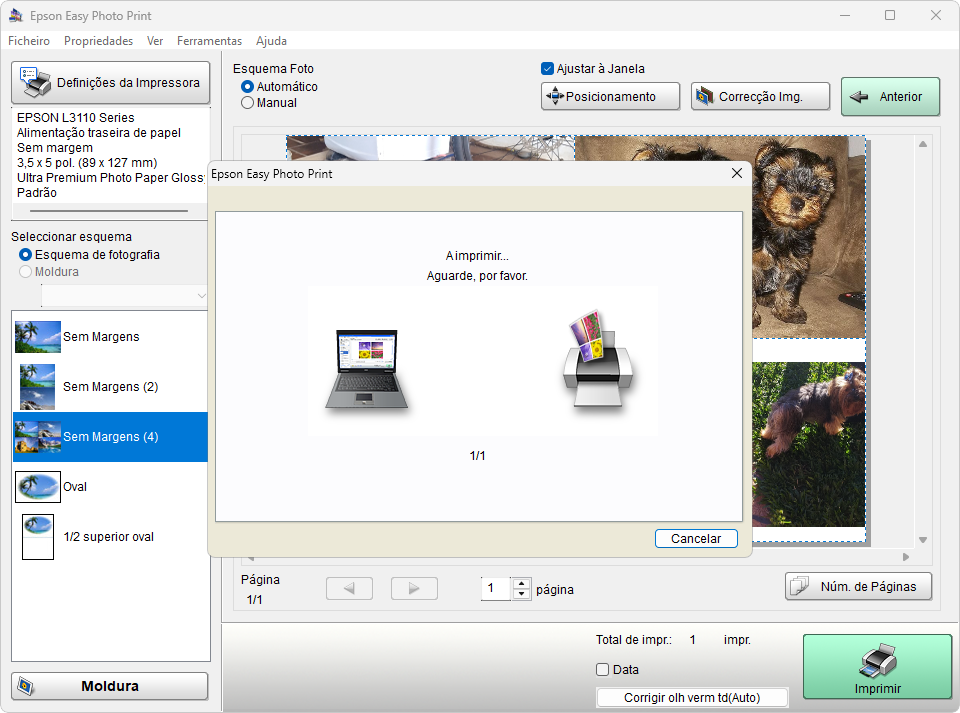960x713 pixels.
Task: Maximize the Epson Easy Photo Print window
Action: point(890,15)
